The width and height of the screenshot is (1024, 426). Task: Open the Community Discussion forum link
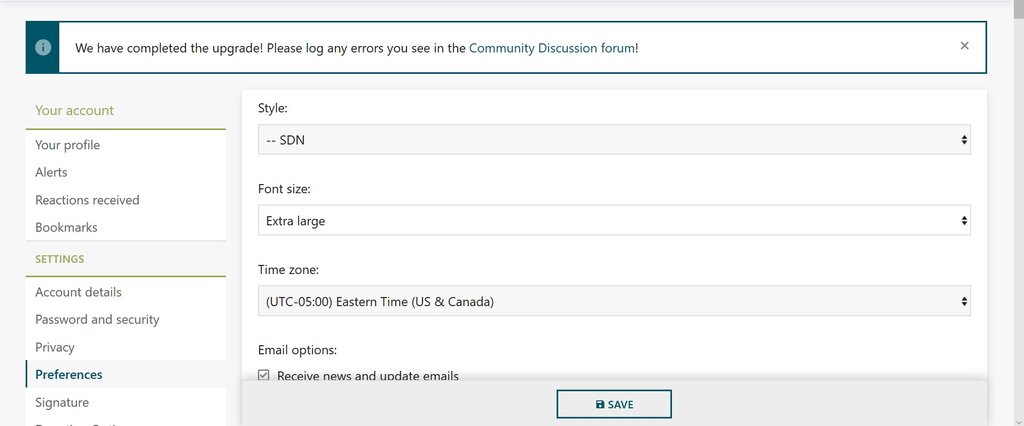(x=551, y=47)
